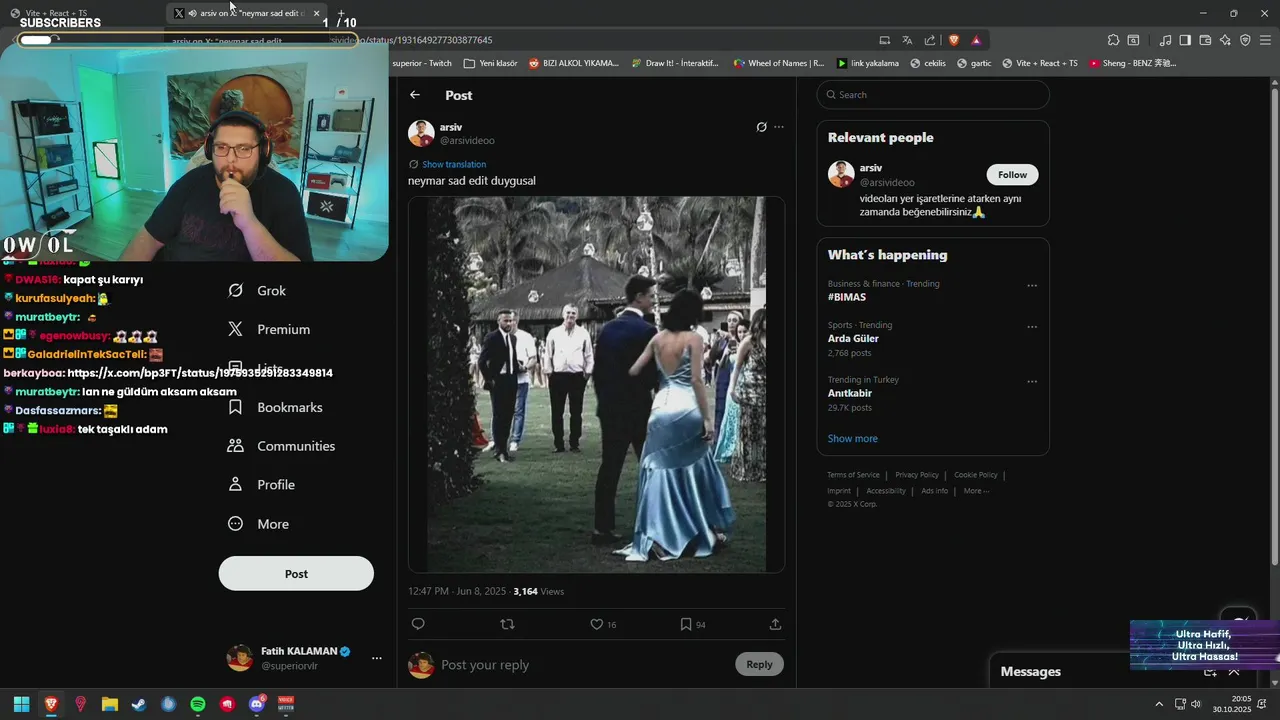Open account menu dots beside Fatih KALAMAN
The width and height of the screenshot is (1280, 720).
pos(377,658)
